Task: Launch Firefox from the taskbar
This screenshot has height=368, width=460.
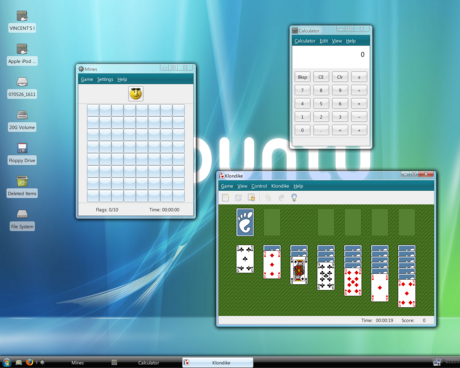Action: (x=29, y=362)
